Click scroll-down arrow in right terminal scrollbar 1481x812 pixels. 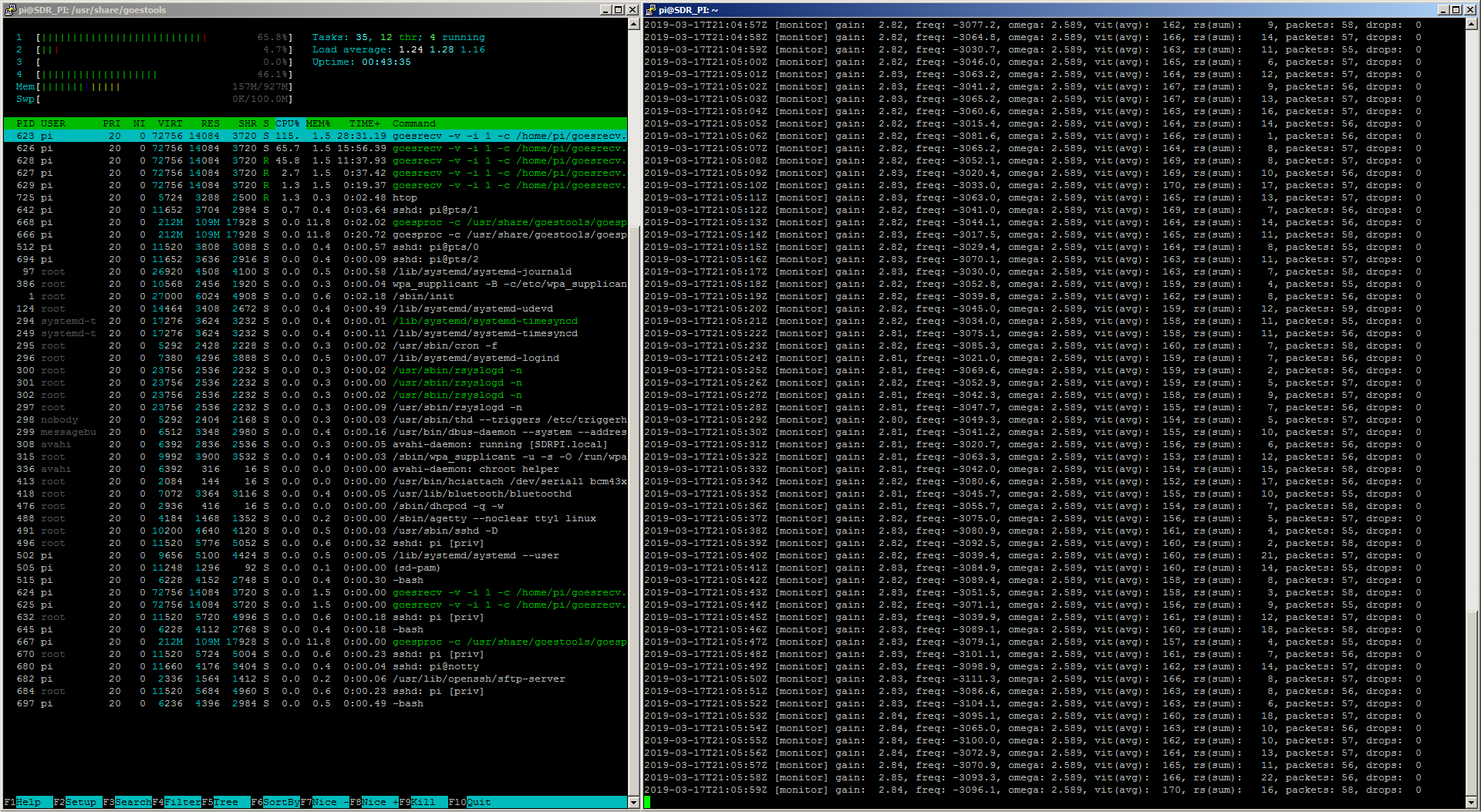1472,802
